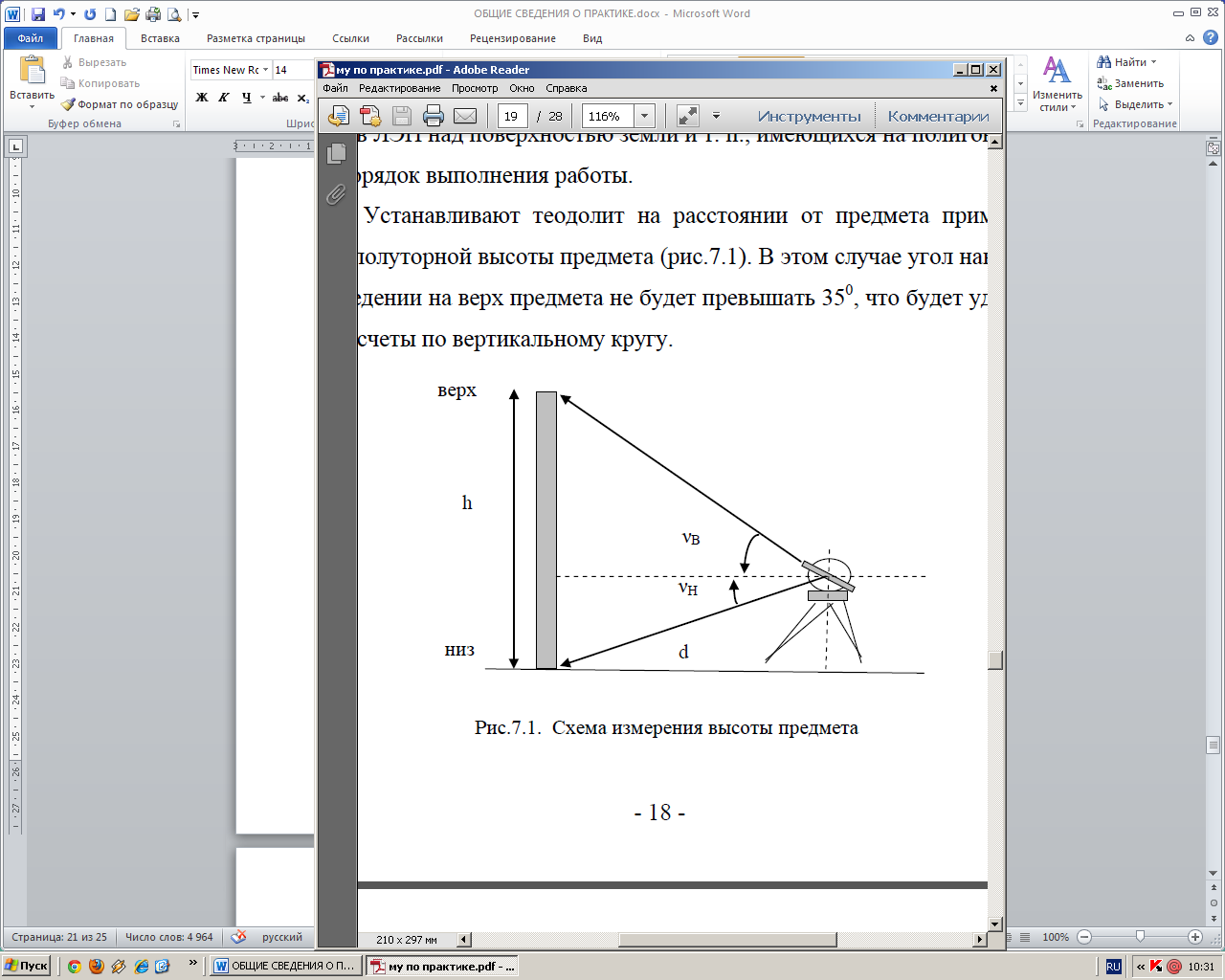Toggle subscript x₂ formatting

click(x=303, y=98)
